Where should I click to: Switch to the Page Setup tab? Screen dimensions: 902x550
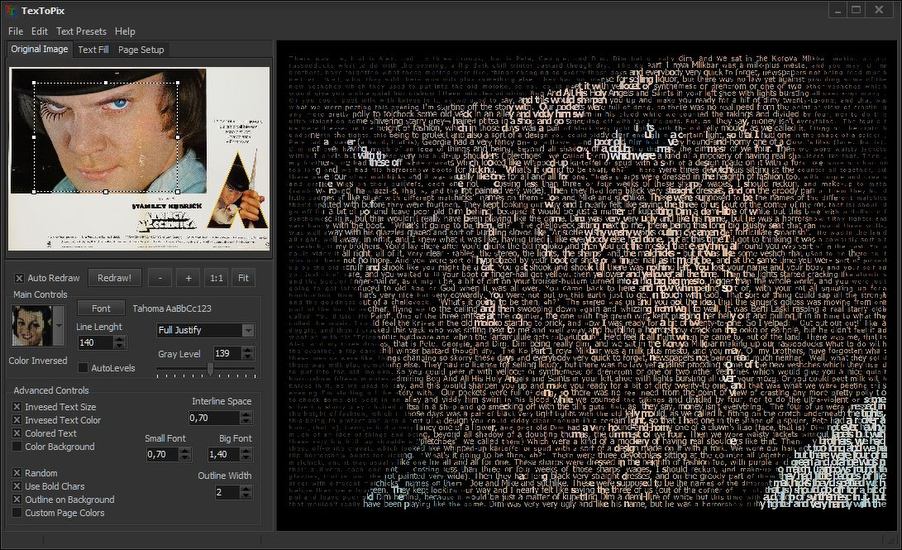tap(141, 49)
